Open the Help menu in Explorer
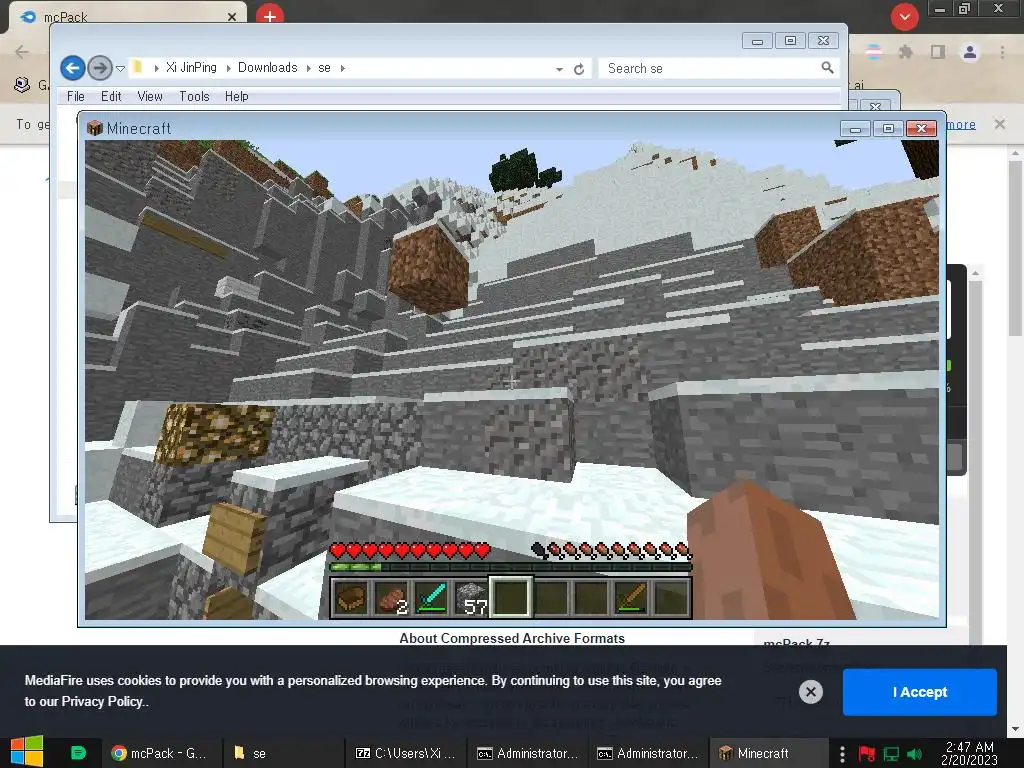Image resolution: width=1024 pixels, height=768 pixels. (x=236, y=96)
